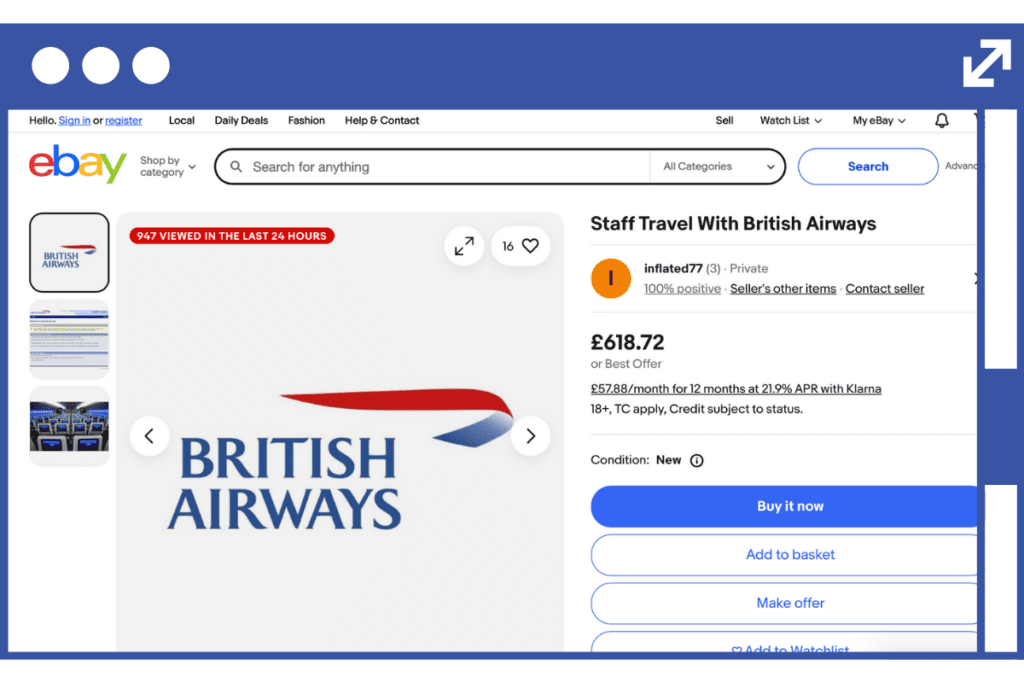Open the All Categories dropdown

coord(718,167)
